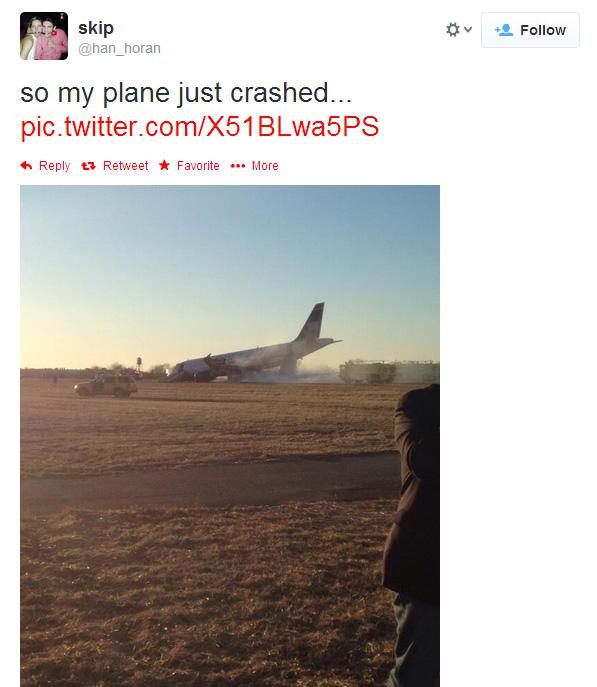Image resolution: width=597 pixels, height=687 pixels.
Task: Open the pic.twitter.com/X51BLwa5PS link
Action: [200, 127]
